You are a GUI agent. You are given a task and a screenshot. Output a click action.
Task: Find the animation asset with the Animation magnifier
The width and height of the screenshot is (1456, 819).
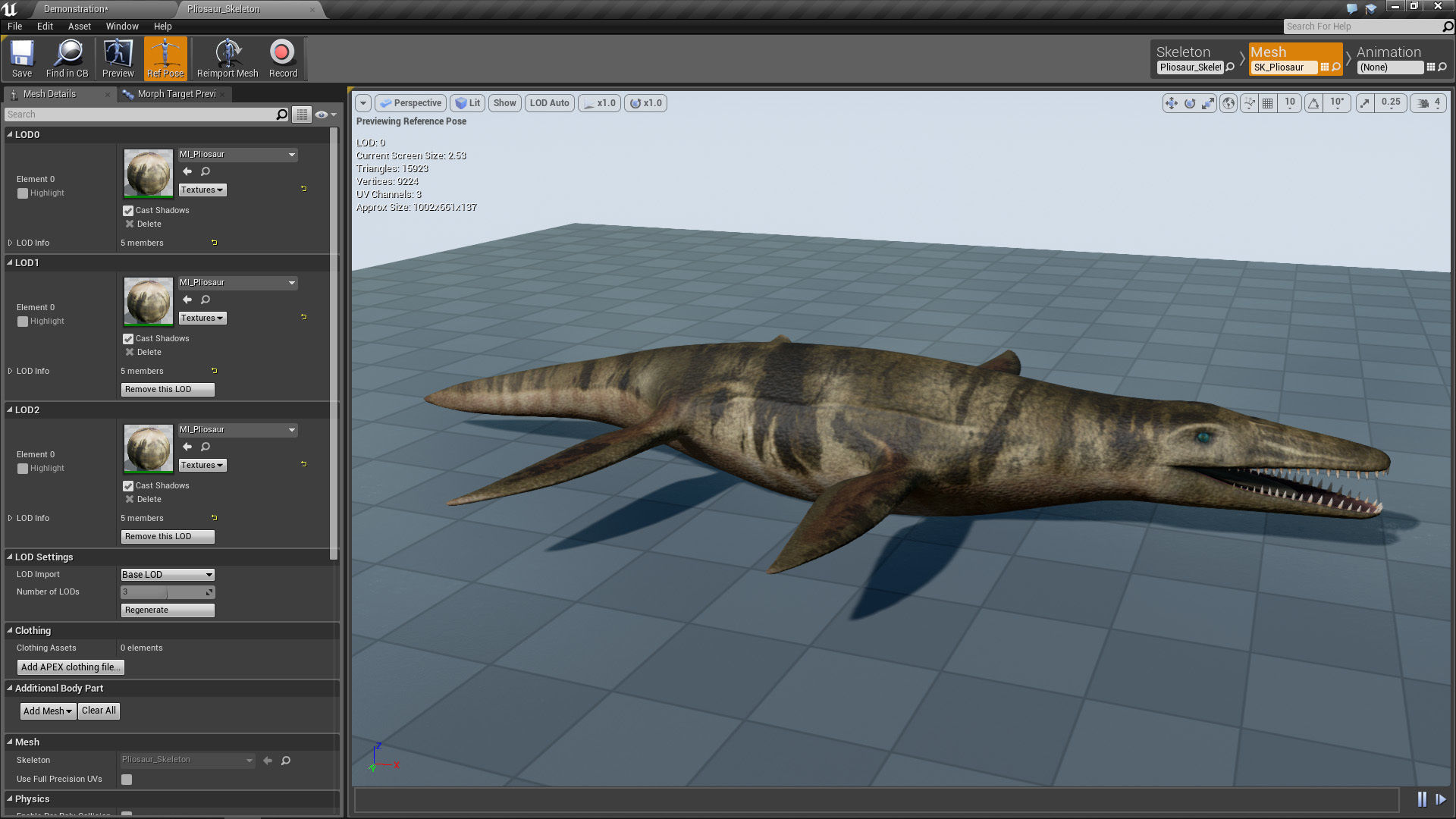coord(1442,67)
